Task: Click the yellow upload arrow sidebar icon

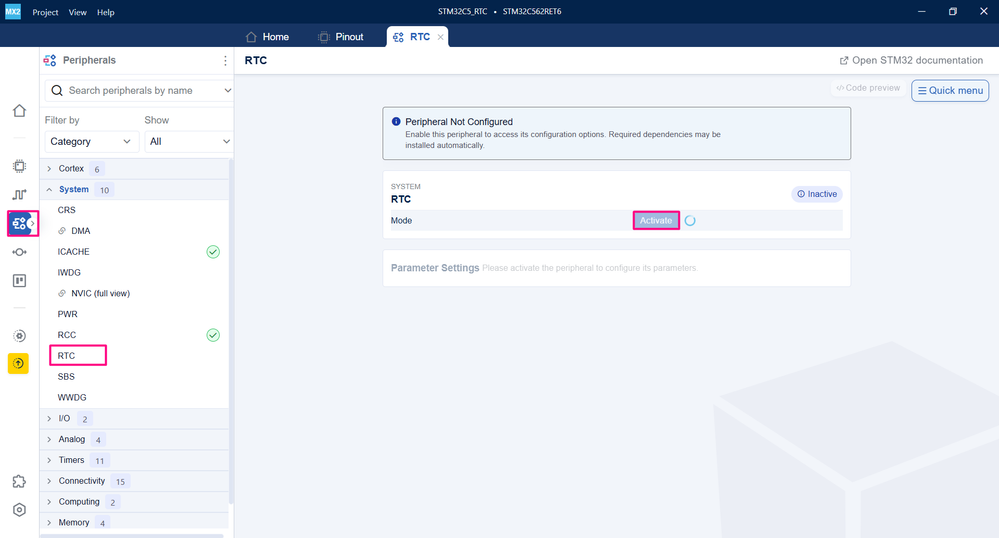Action: point(18,363)
